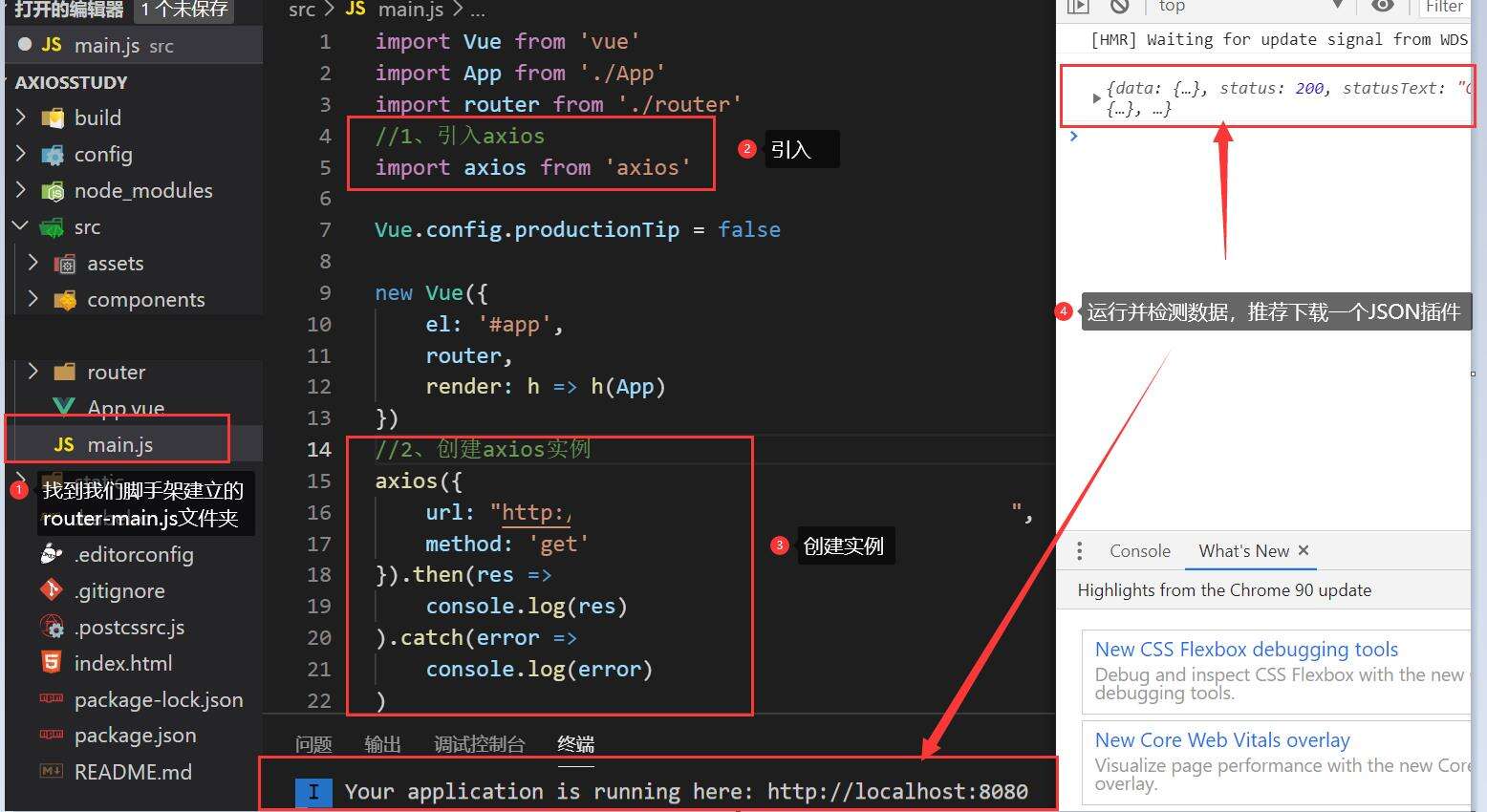
Task: Expand the router folder chevron
Action: (33, 372)
